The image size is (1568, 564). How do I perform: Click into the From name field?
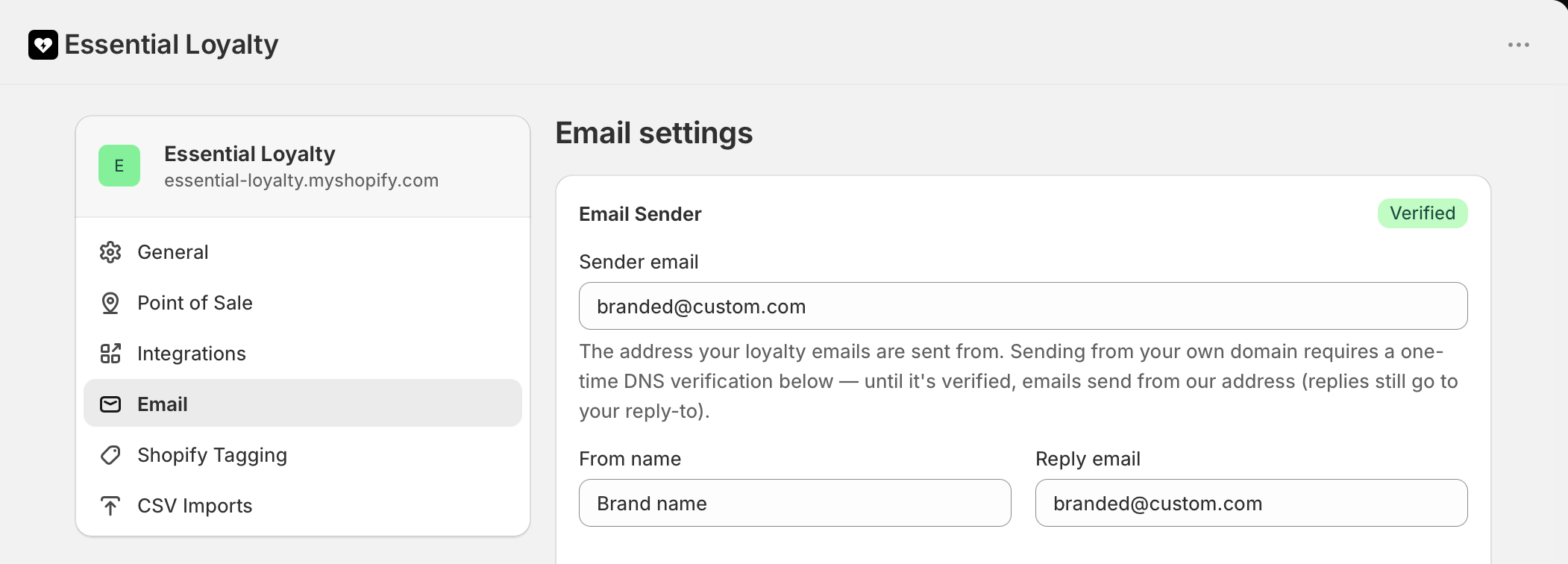[x=795, y=503]
